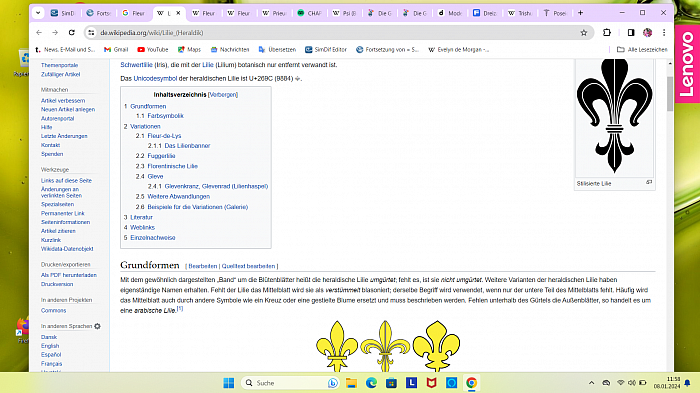
Task: Open volume control in system tray
Action: click(x=632, y=383)
